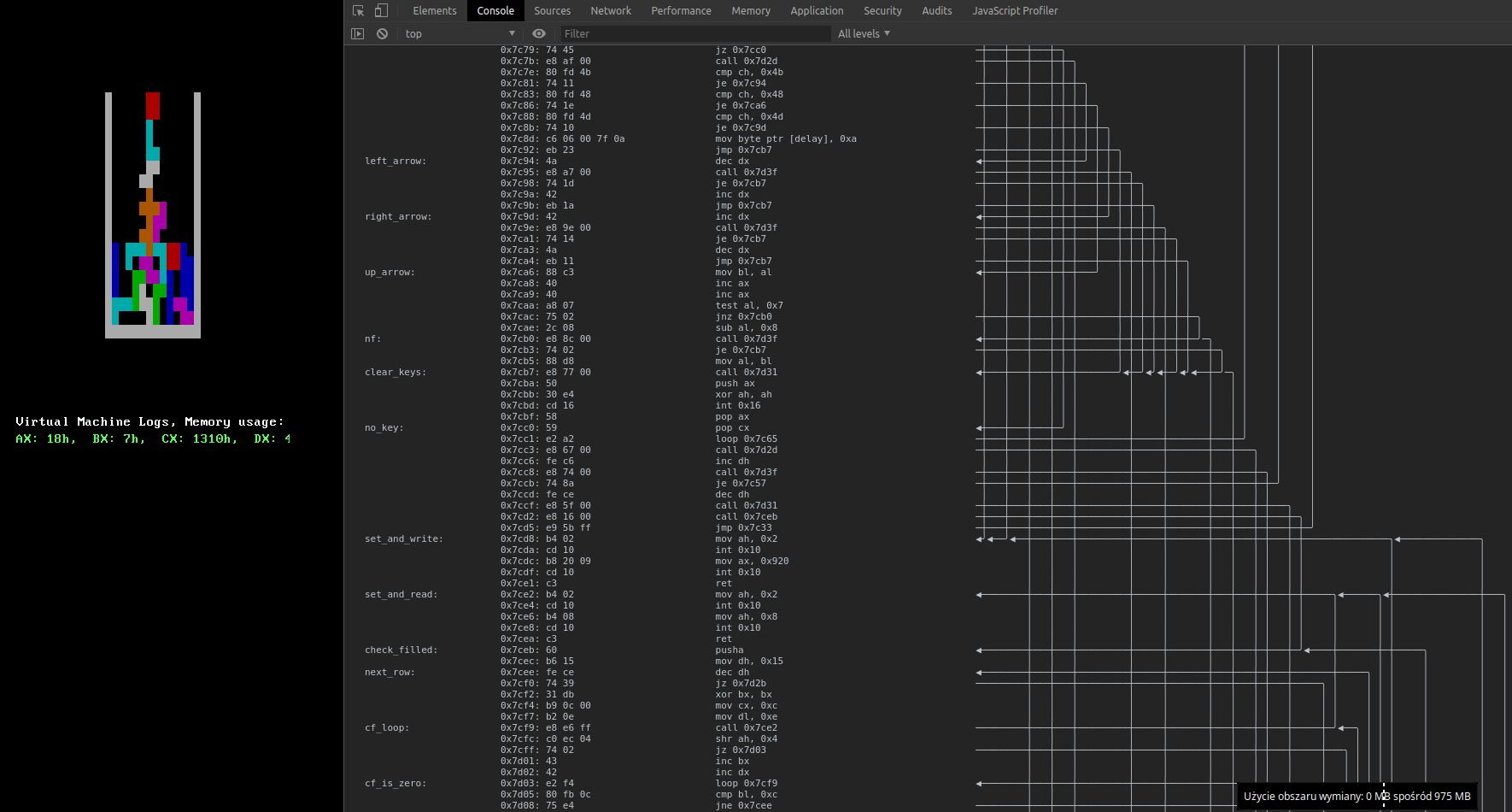Image resolution: width=1512 pixels, height=812 pixels.
Task: Click the Tetris game playfield
Action: coord(153,215)
